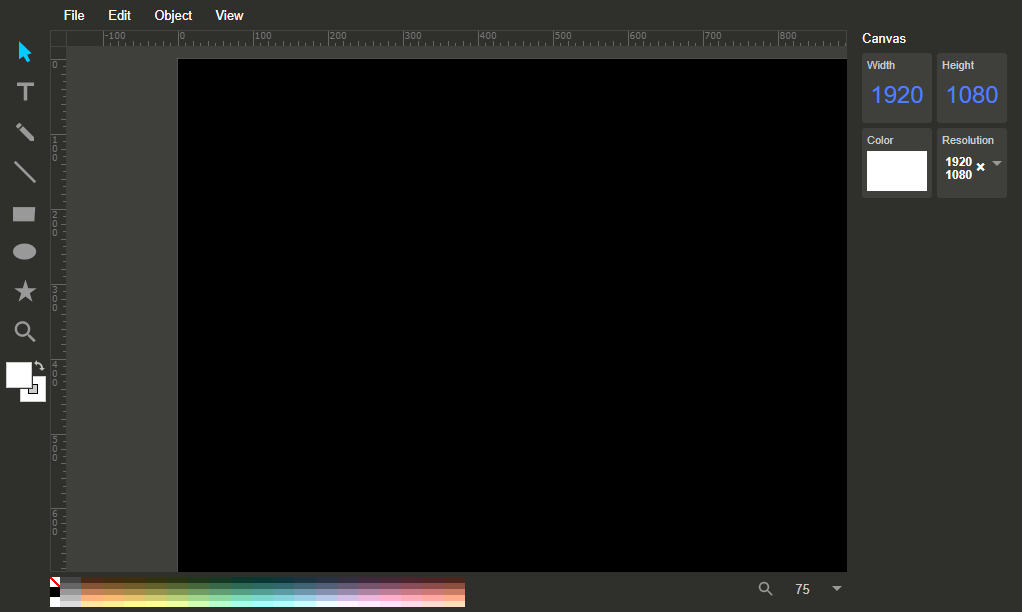This screenshot has height=612, width=1022.
Task: Open the Edit menu
Action: pyautogui.click(x=119, y=16)
